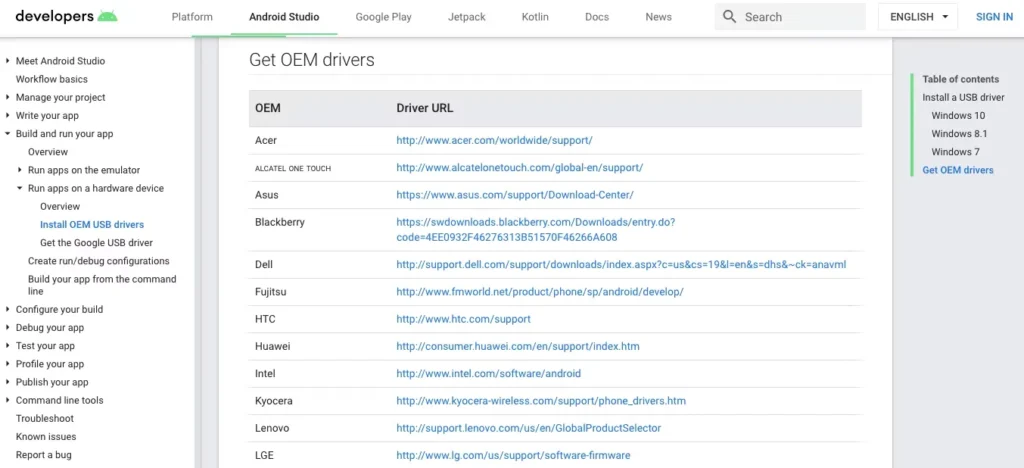Expand the Meet Android Studio section

tap(8, 61)
